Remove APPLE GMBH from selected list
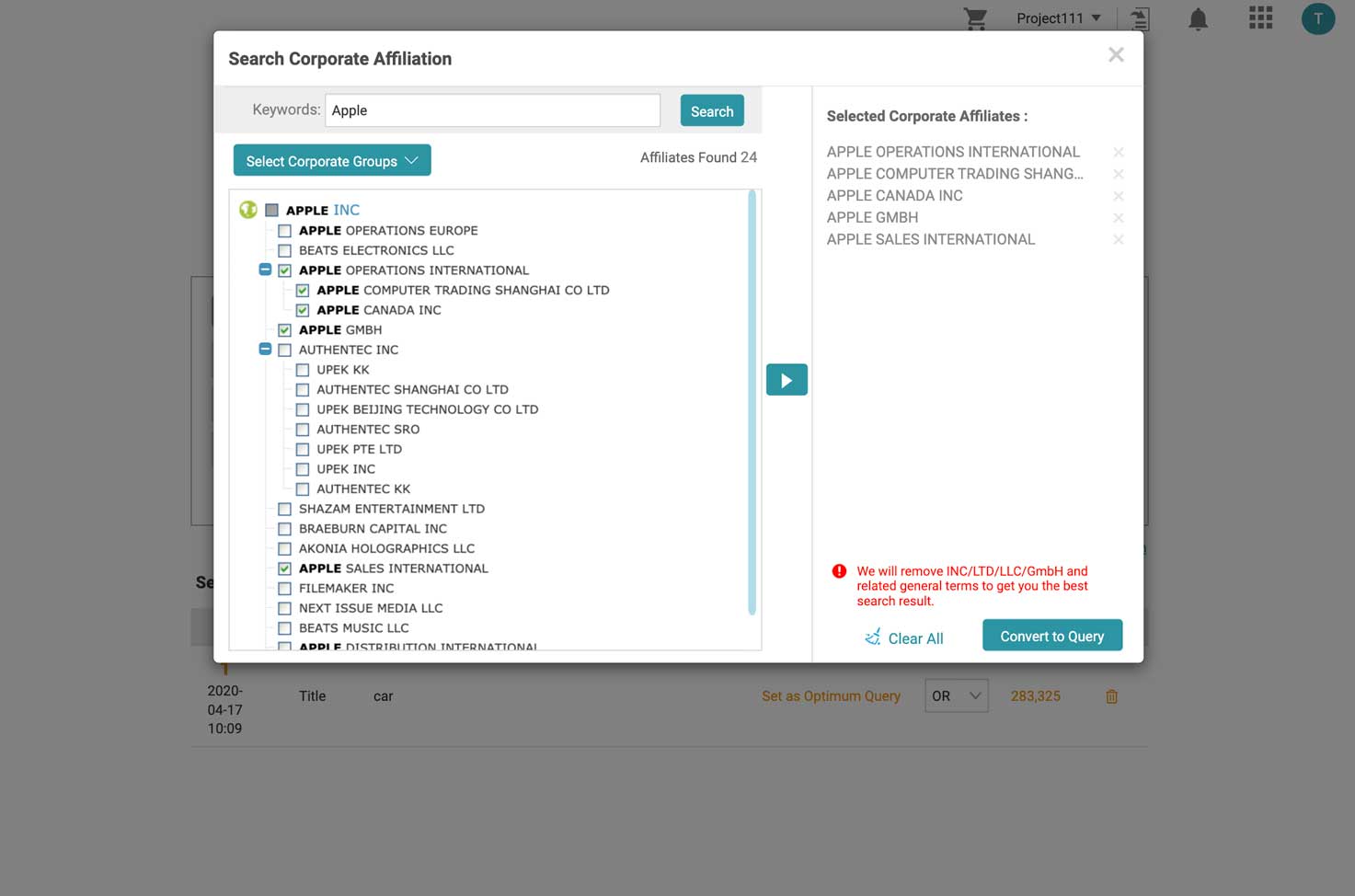 1119,218
